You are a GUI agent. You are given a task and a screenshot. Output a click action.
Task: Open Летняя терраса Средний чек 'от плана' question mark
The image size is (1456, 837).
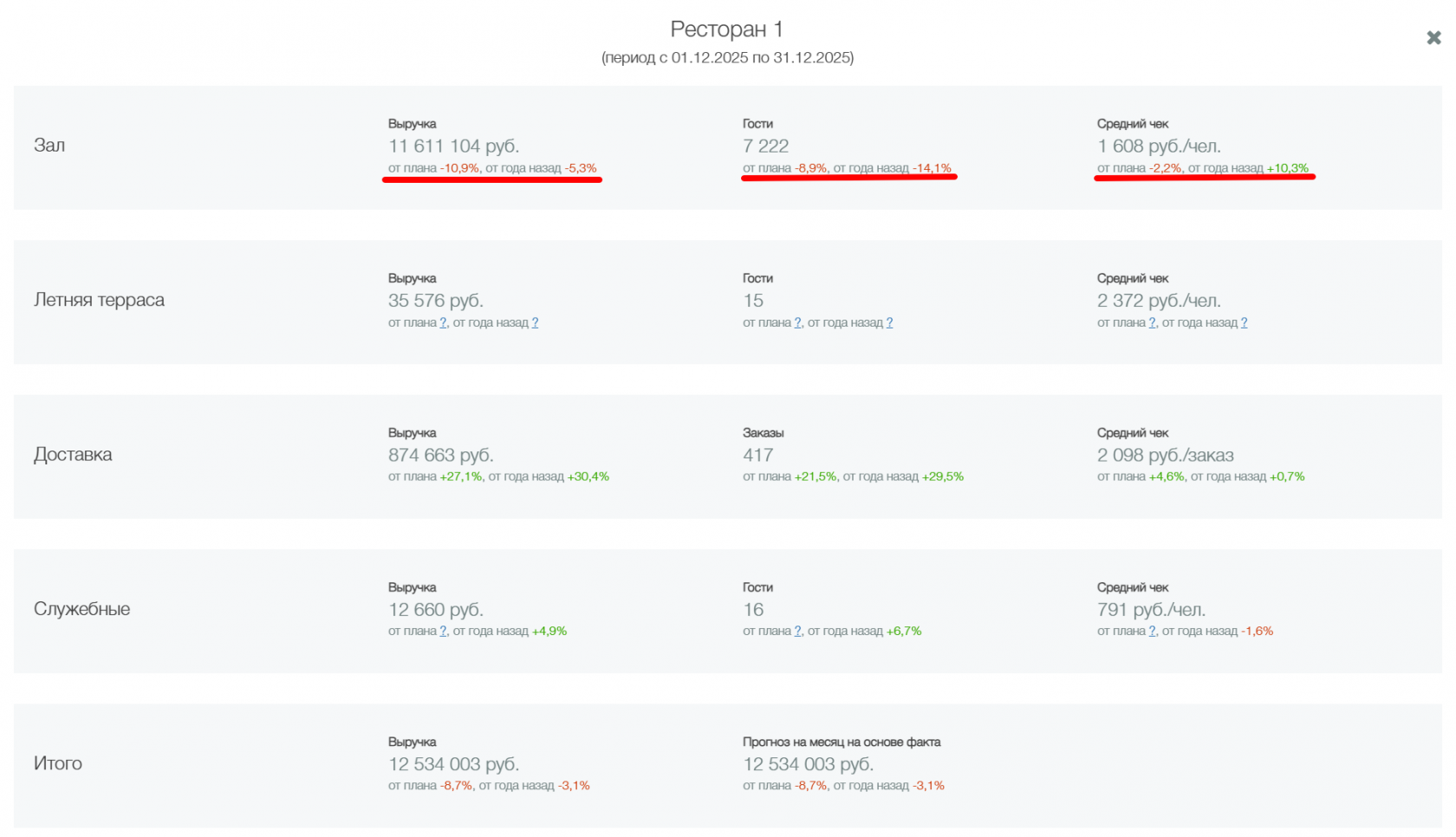1153,322
